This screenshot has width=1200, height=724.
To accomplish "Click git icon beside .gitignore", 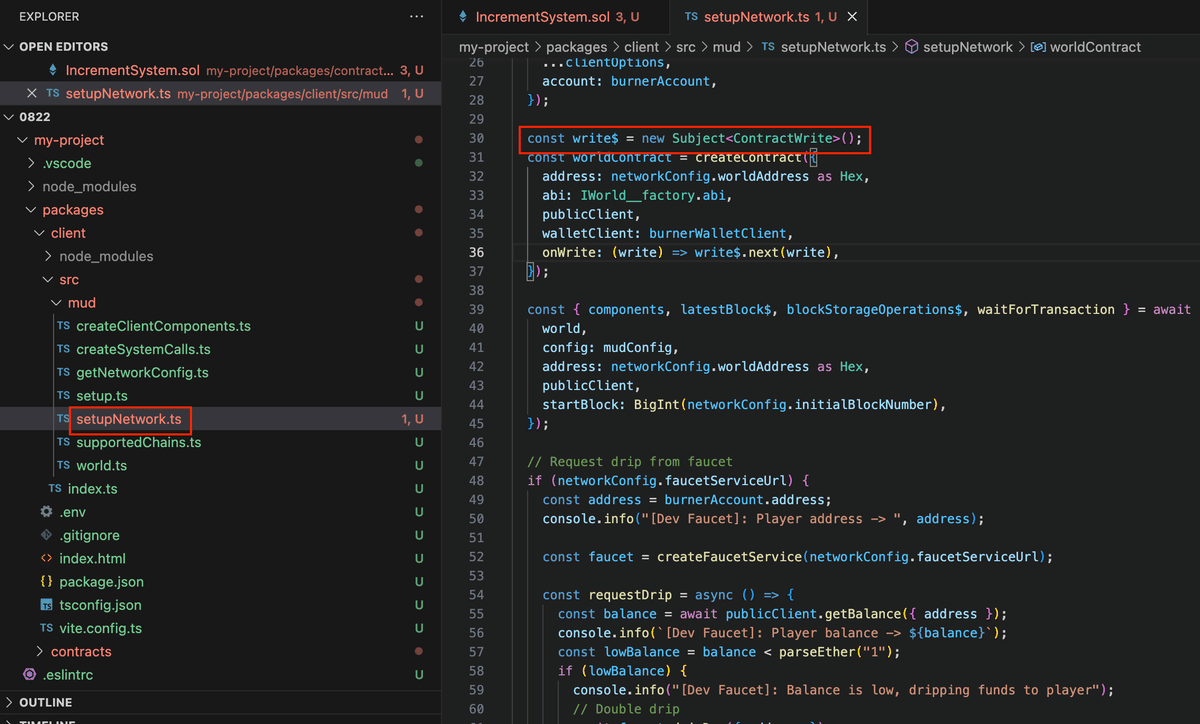I will point(46,535).
